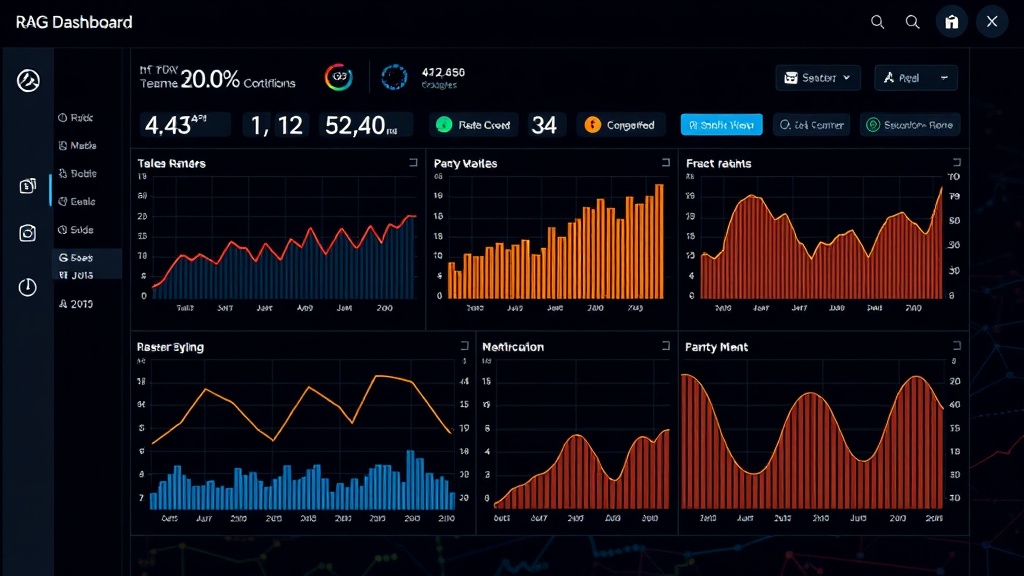
Task: Select the camera icon in the left rail
Action: pos(27,233)
